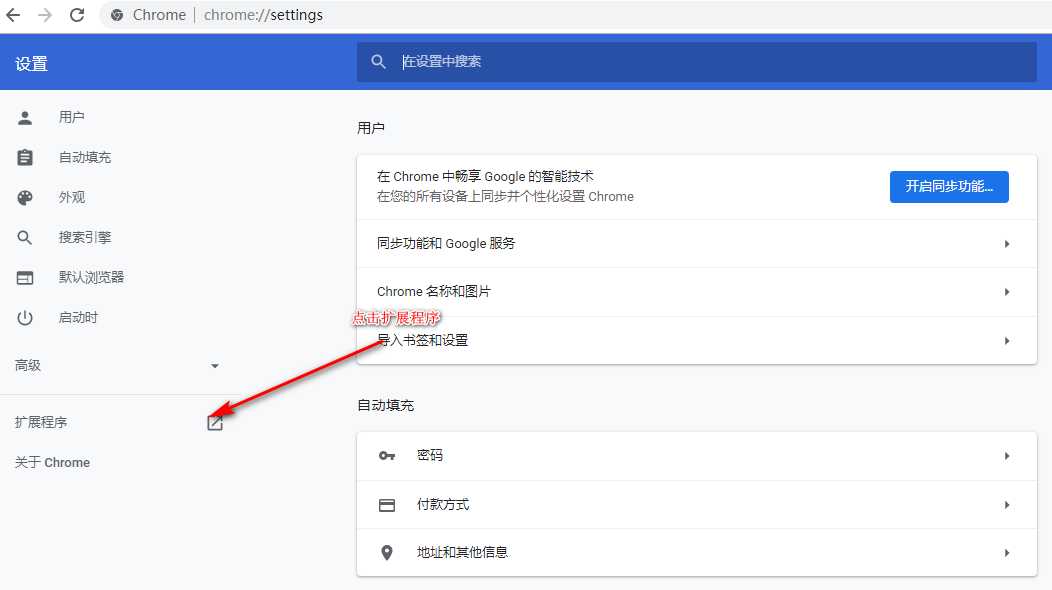Click arrow on 地址和其他信息 row
Viewport: 1052px width, 590px height.
point(1007,553)
